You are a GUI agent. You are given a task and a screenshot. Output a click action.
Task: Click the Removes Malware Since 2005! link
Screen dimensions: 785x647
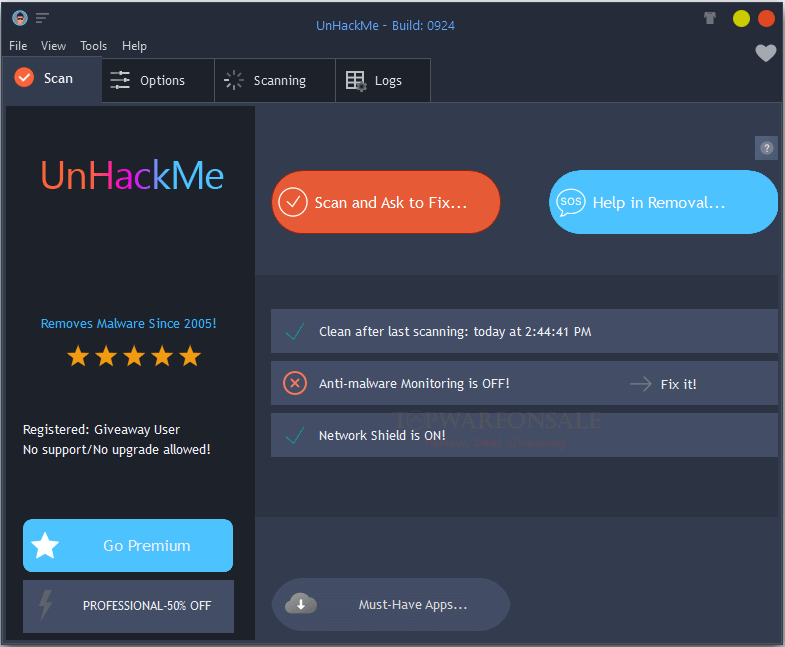coord(128,324)
